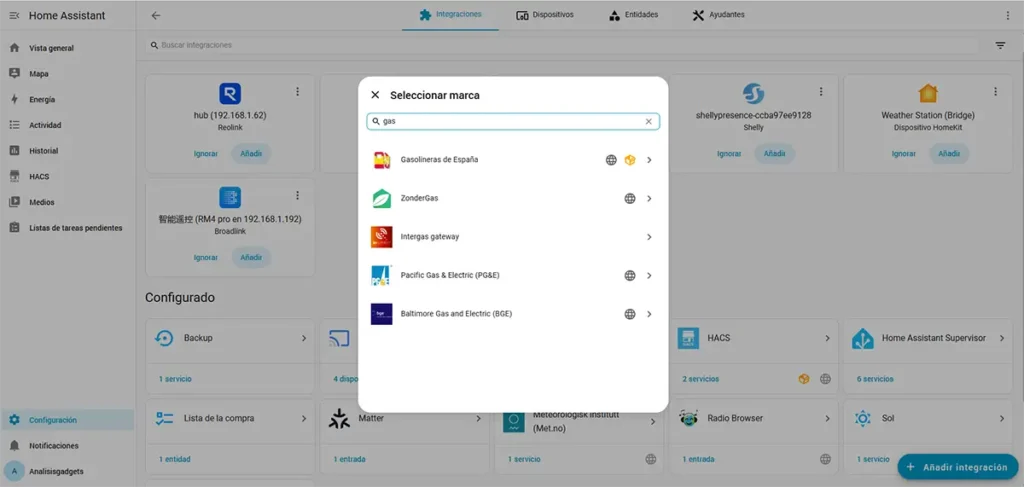Viewport: 1024px width, 487px height.
Task: Click the cloud globe icon for Gasolineras de España
Action: tap(611, 160)
